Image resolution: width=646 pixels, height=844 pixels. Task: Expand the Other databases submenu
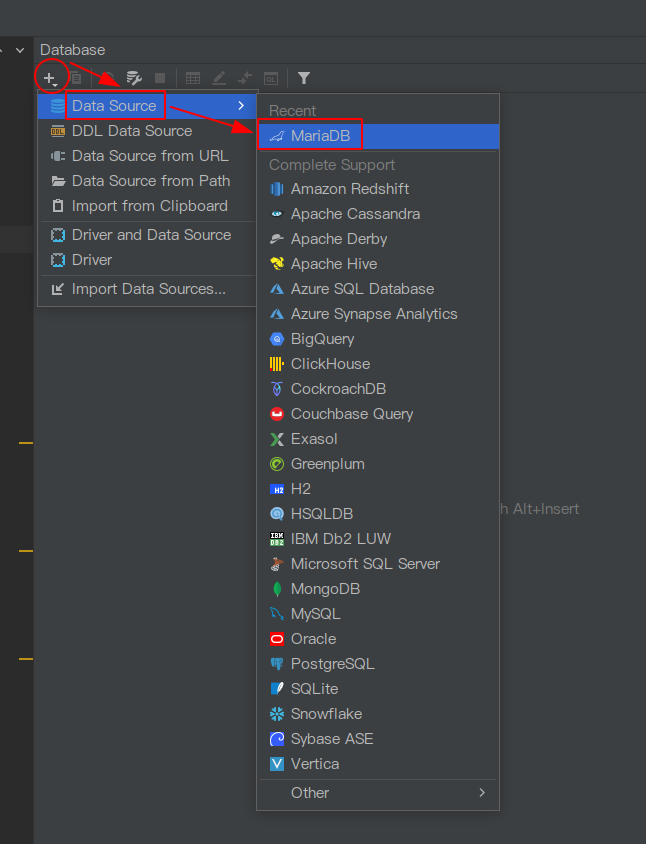482,792
